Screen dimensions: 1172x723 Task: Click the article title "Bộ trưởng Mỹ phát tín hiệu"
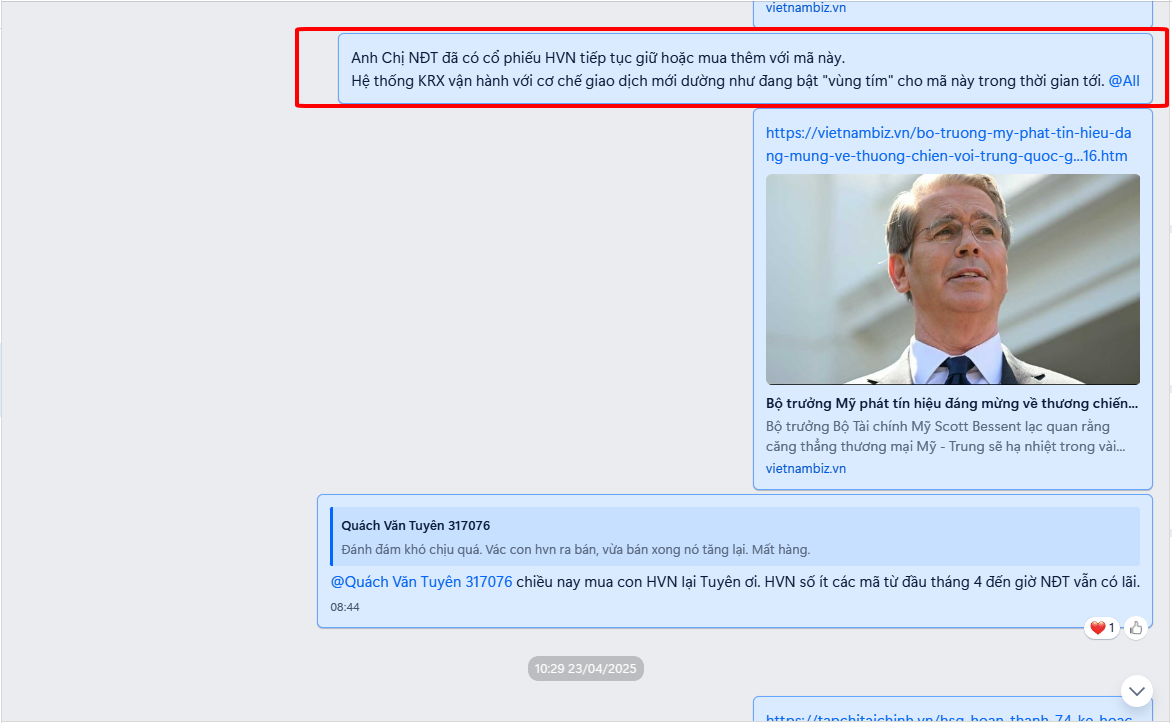(x=952, y=403)
